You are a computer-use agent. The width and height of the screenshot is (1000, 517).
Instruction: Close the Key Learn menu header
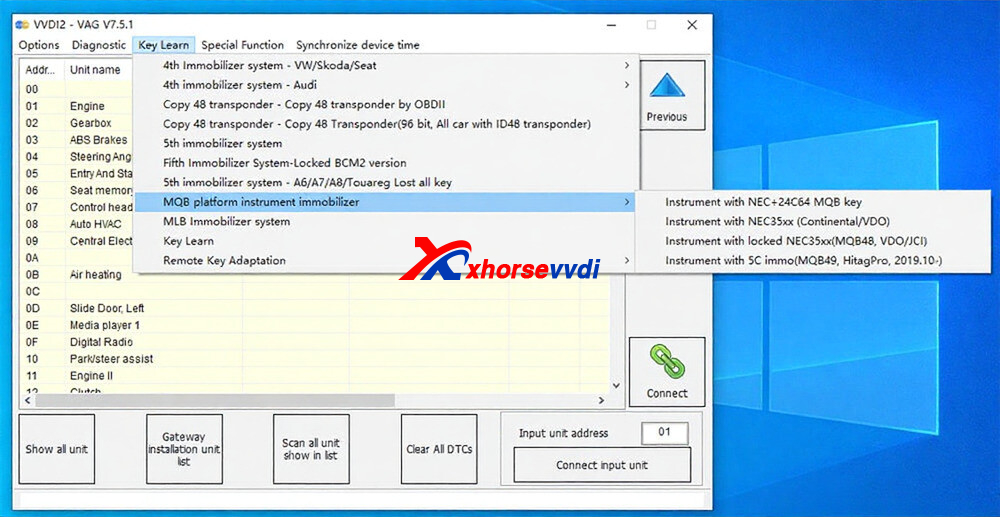164,45
